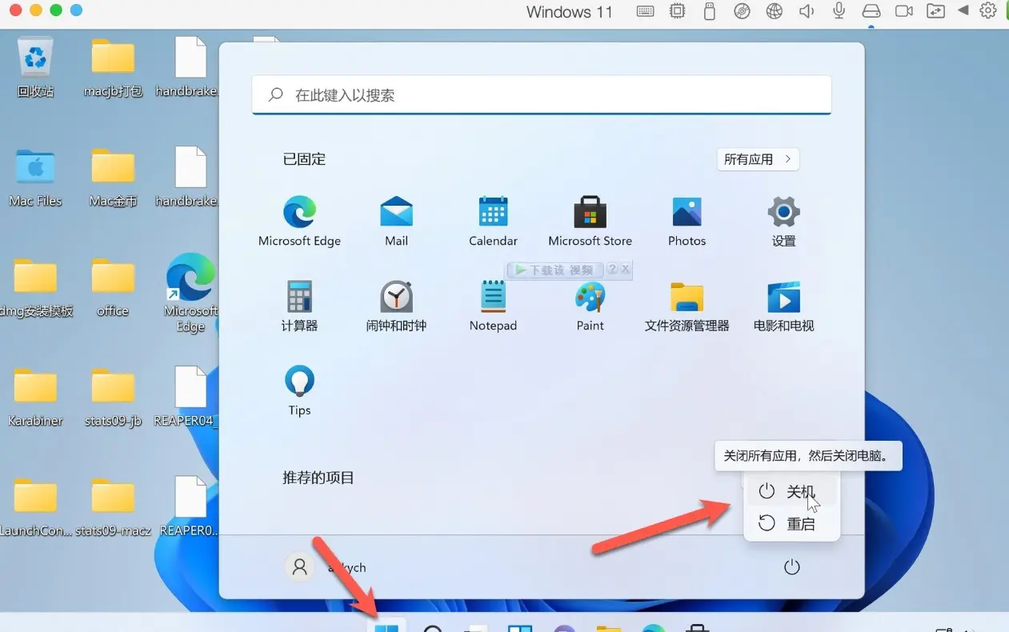The height and width of the screenshot is (632, 1009).
Task: Select the REAPER04_ file on desktop
Action: [187, 397]
